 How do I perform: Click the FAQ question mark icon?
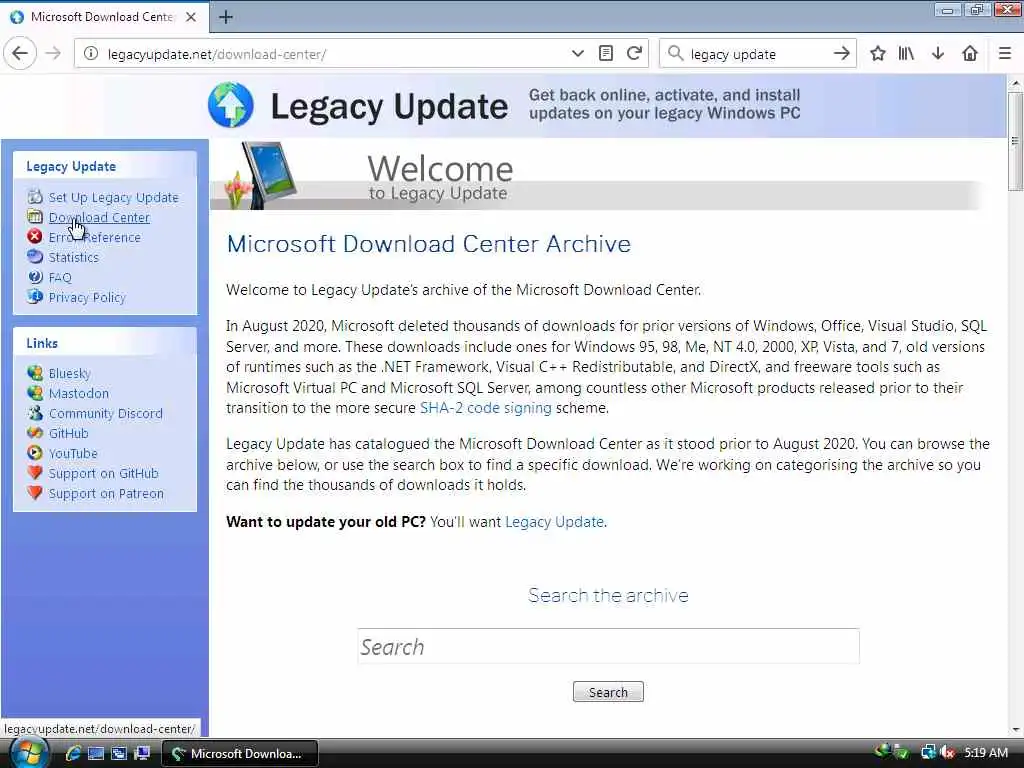35,277
